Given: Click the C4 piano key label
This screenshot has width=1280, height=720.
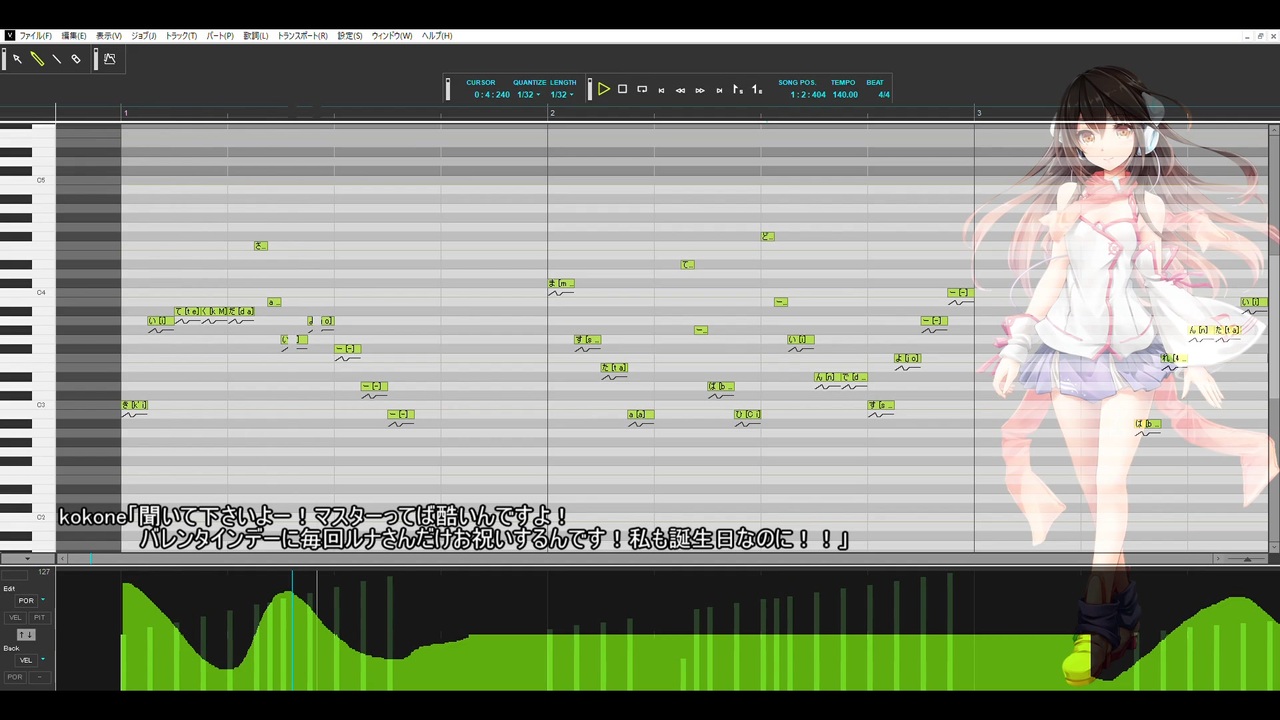Looking at the screenshot, I should [41, 292].
